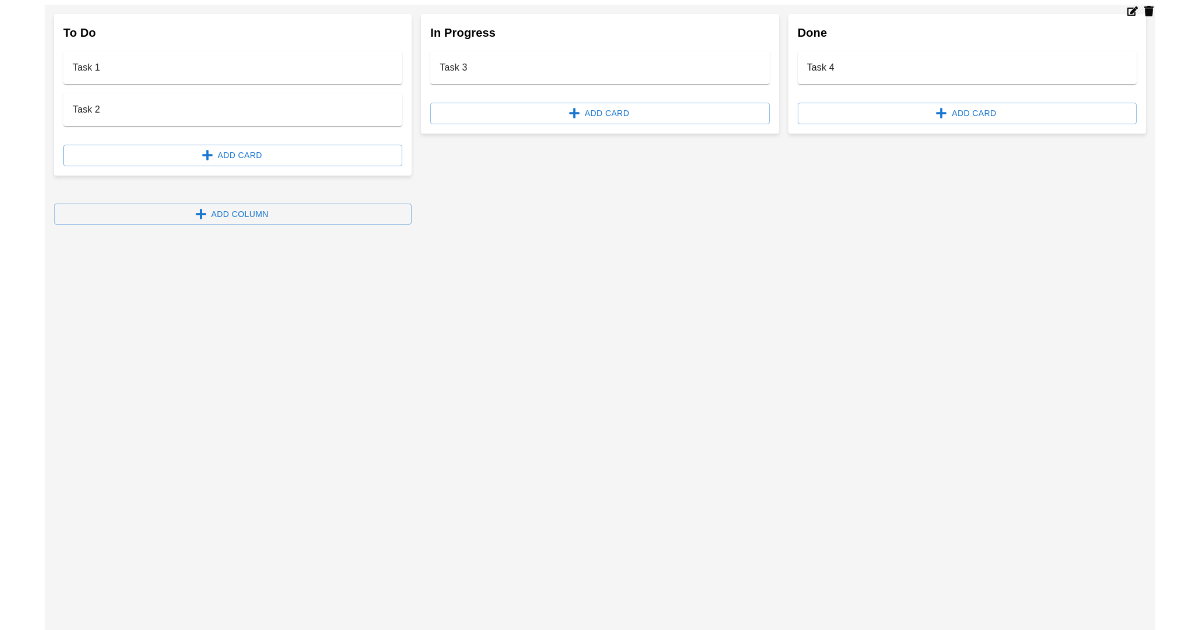Viewport: 1200px width, 630px height.
Task: Click the In Progress column title
Action: click(x=462, y=32)
